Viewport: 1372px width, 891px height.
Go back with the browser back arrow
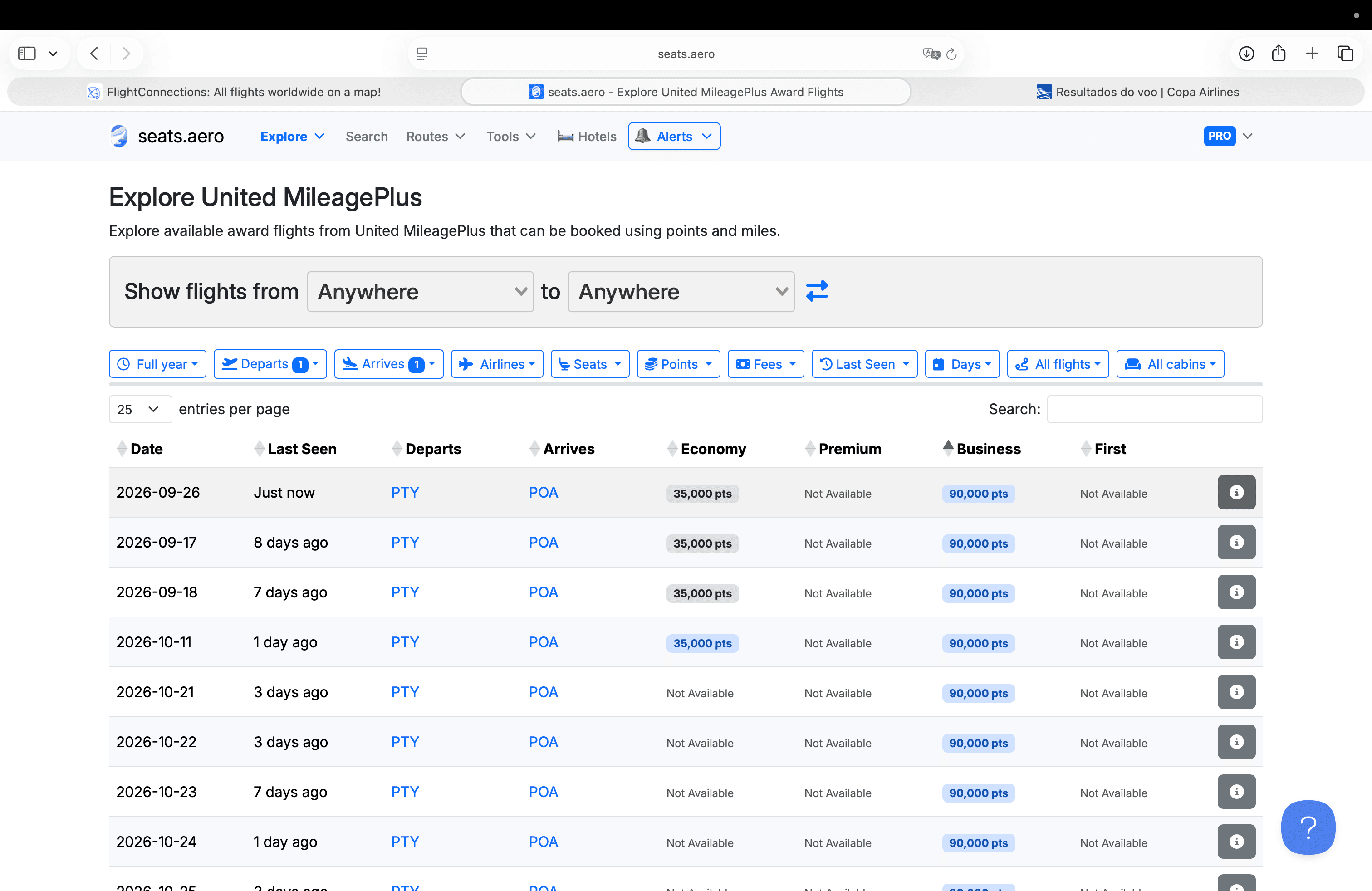coord(94,54)
